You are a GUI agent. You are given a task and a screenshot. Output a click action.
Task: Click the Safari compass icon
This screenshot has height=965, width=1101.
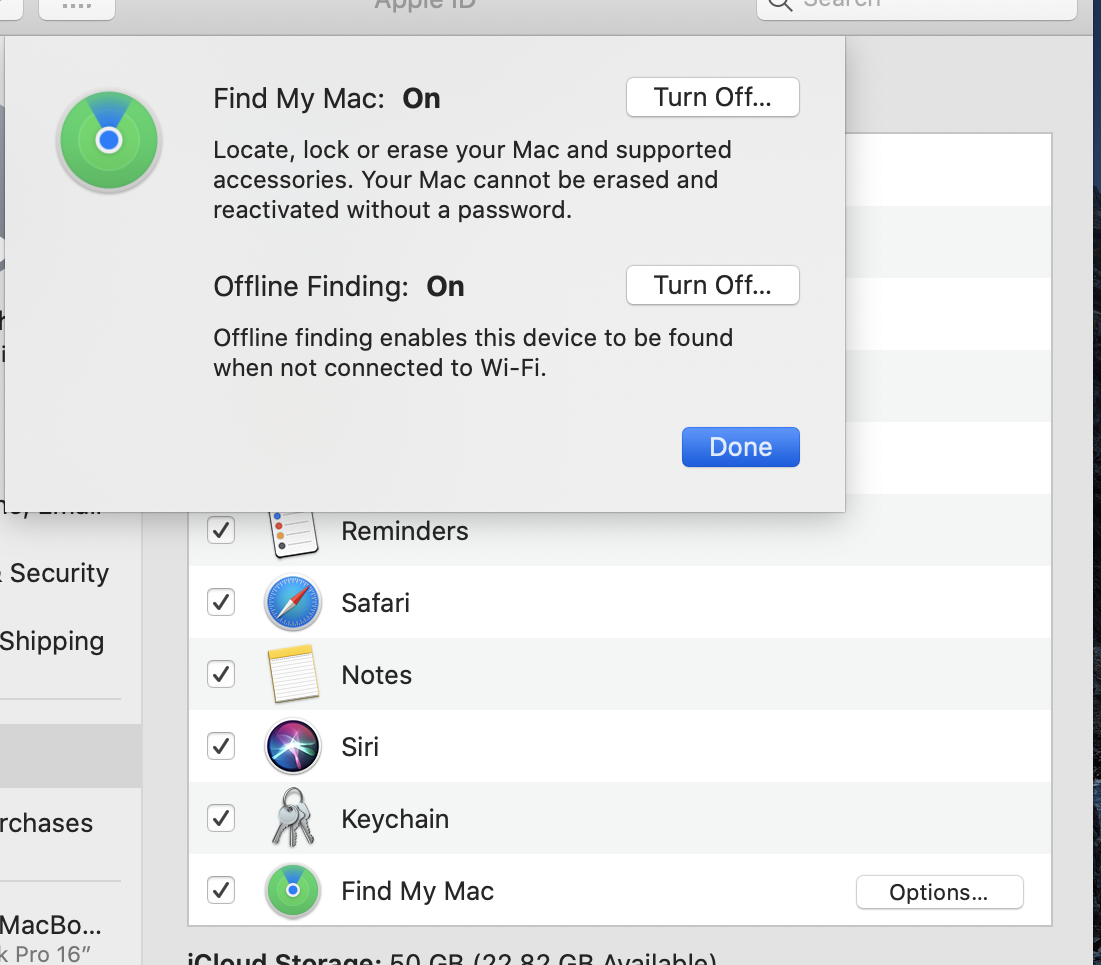293,603
